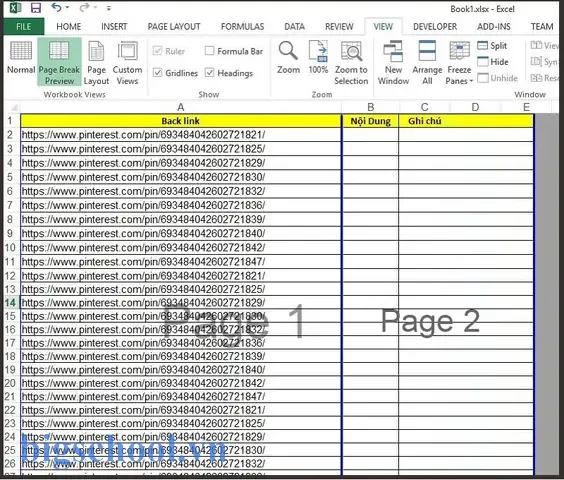The image size is (564, 480).
Task: Click the Select All corner triangle
Action: [x=14, y=107]
